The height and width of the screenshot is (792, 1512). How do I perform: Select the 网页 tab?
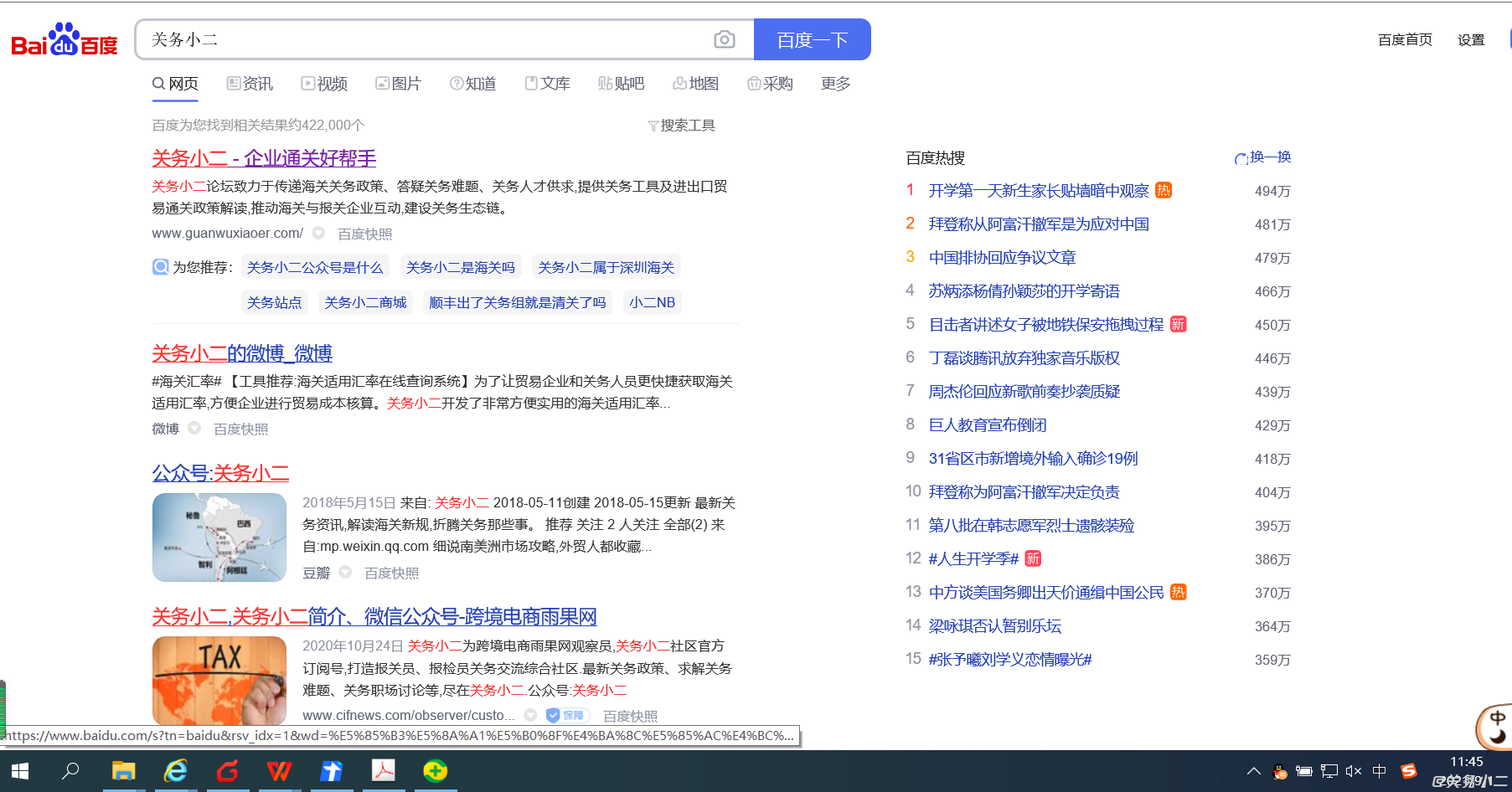pos(175,84)
